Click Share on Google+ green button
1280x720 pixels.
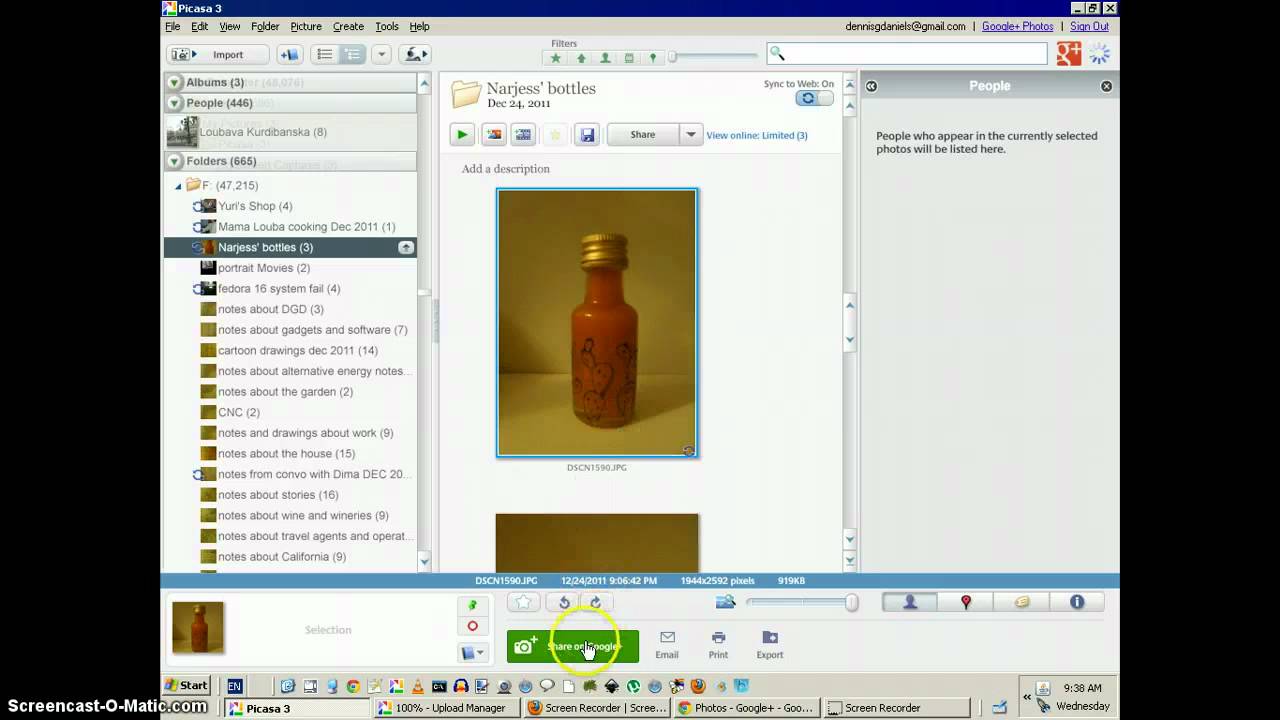point(572,646)
